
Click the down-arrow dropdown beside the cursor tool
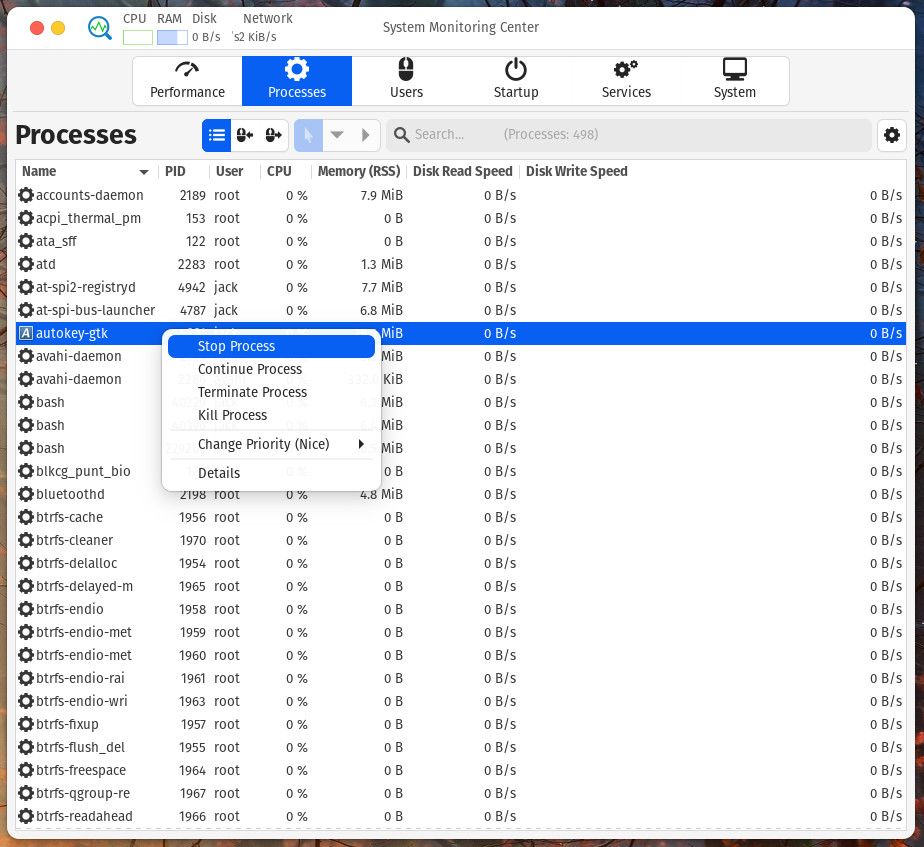(x=337, y=134)
